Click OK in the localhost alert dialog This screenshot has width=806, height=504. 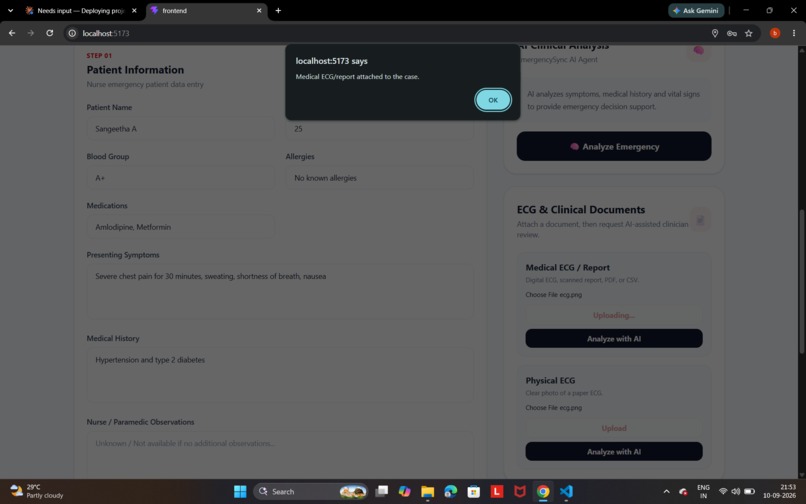492,100
